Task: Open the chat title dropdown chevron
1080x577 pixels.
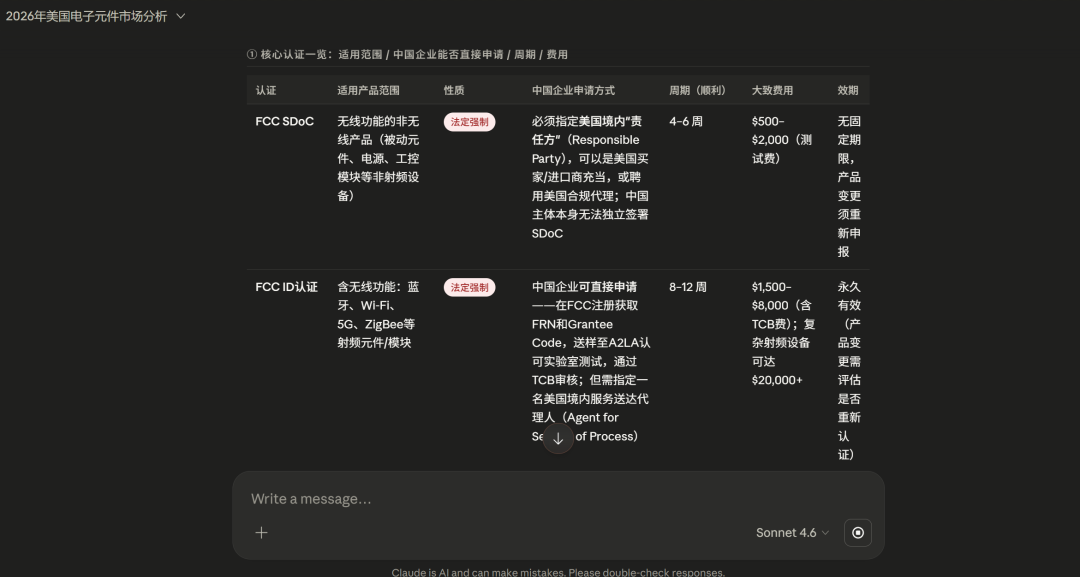Action: coord(180,16)
